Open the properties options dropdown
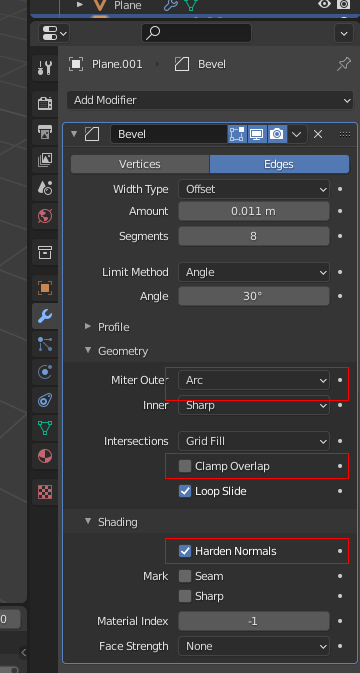Image resolution: width=360 pixels, height=673 pixels. [344, 33]
